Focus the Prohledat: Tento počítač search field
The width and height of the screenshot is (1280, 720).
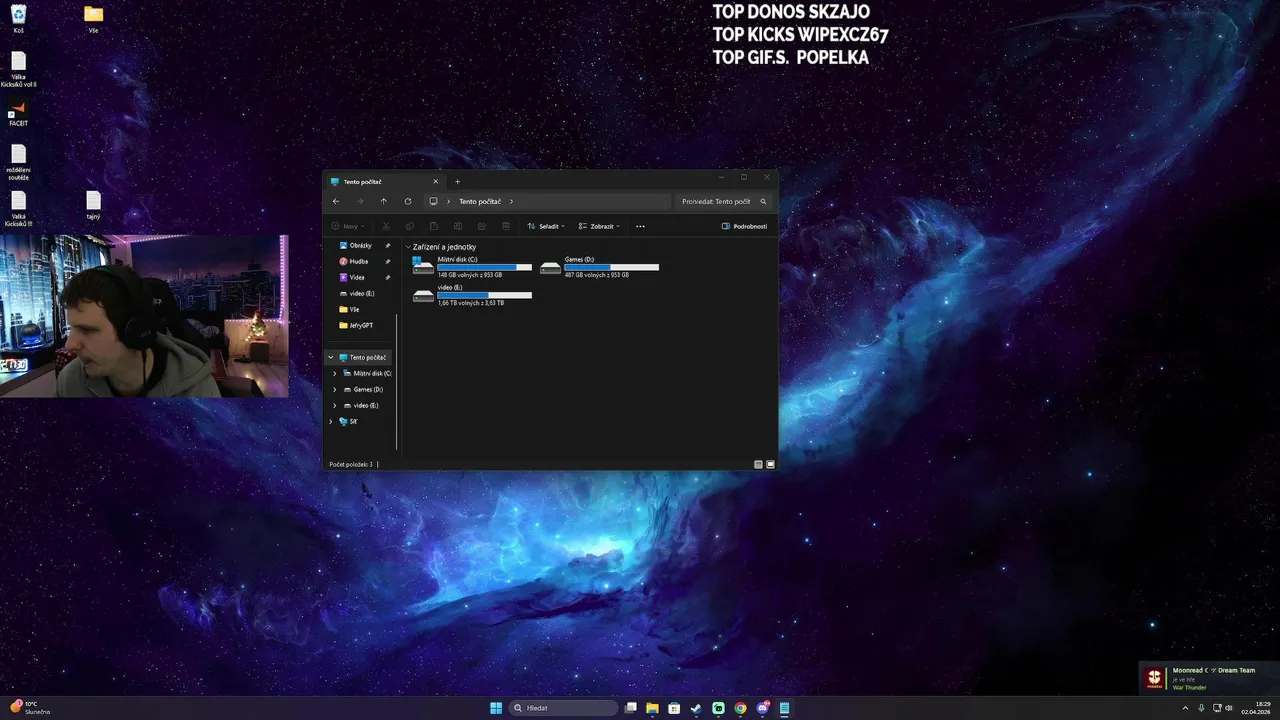pyautogui.click(x=724, y=201)
